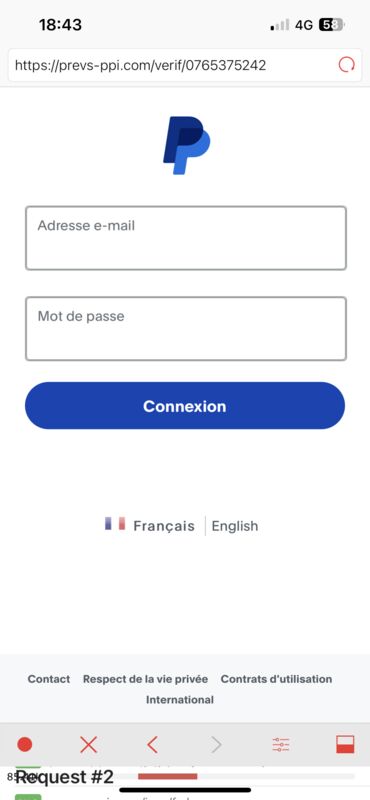Screen dimensions: 370x800
Task: Open Respect de la vie privée link
Action: 145,679
